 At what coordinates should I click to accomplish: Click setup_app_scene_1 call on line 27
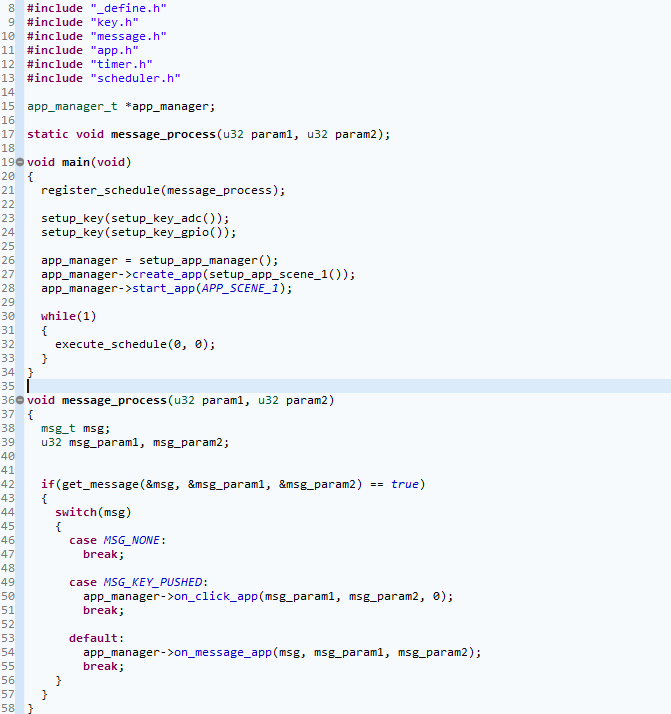coord(271,275)
